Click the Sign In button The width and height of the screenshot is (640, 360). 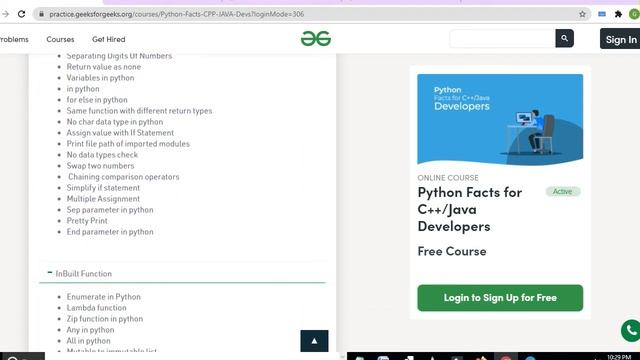point(620,39)
